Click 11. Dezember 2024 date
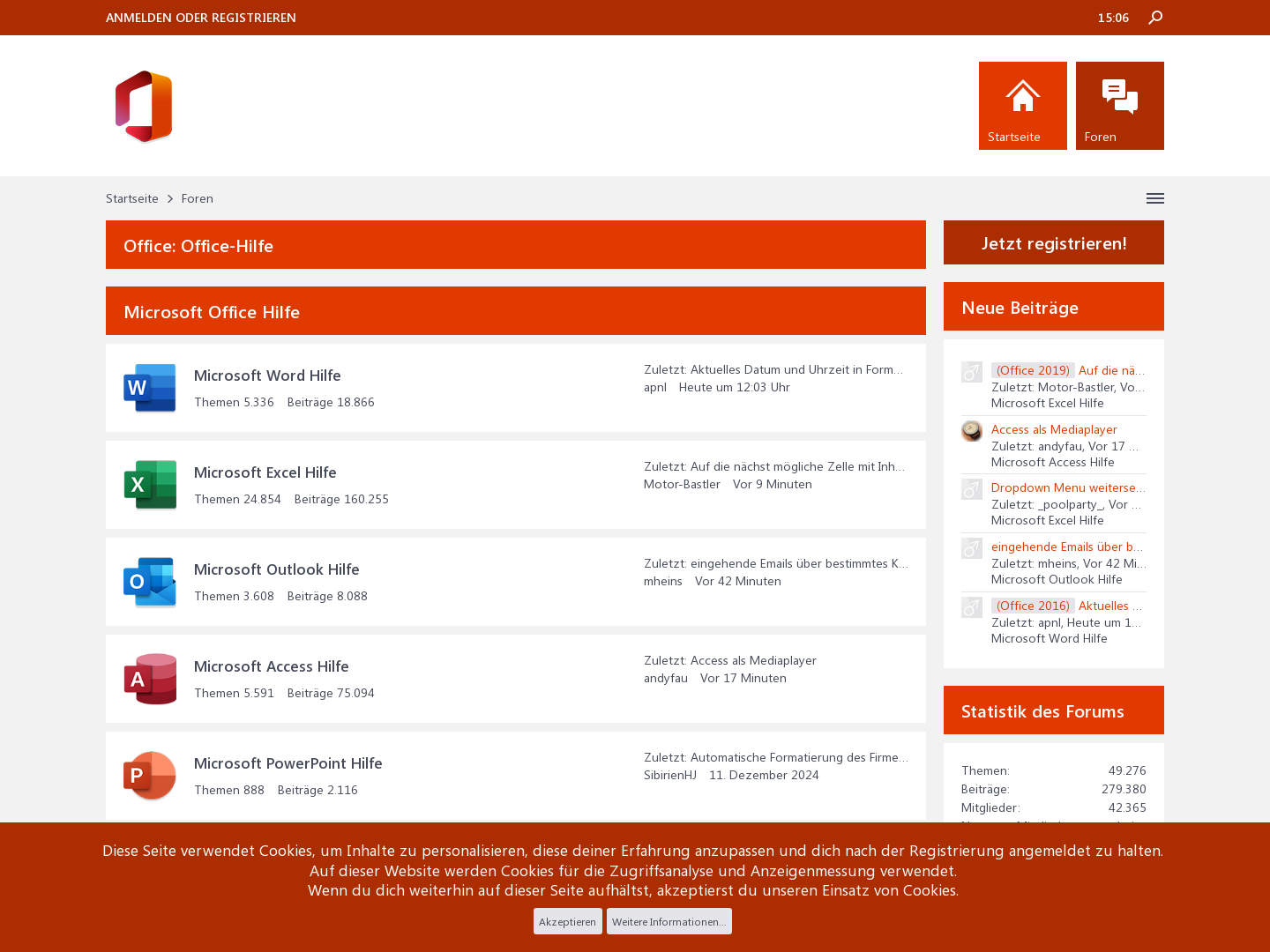Screen dimensions: 1270x952 pos(764,775)
